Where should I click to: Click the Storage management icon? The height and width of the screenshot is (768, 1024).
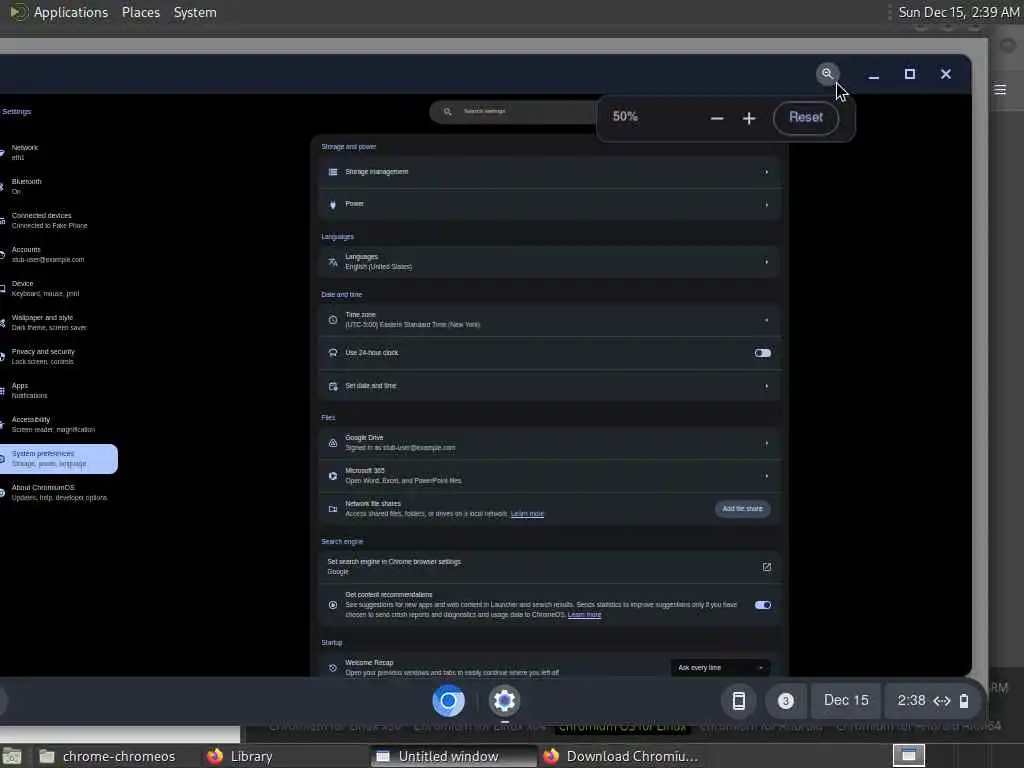coord(333,172)
